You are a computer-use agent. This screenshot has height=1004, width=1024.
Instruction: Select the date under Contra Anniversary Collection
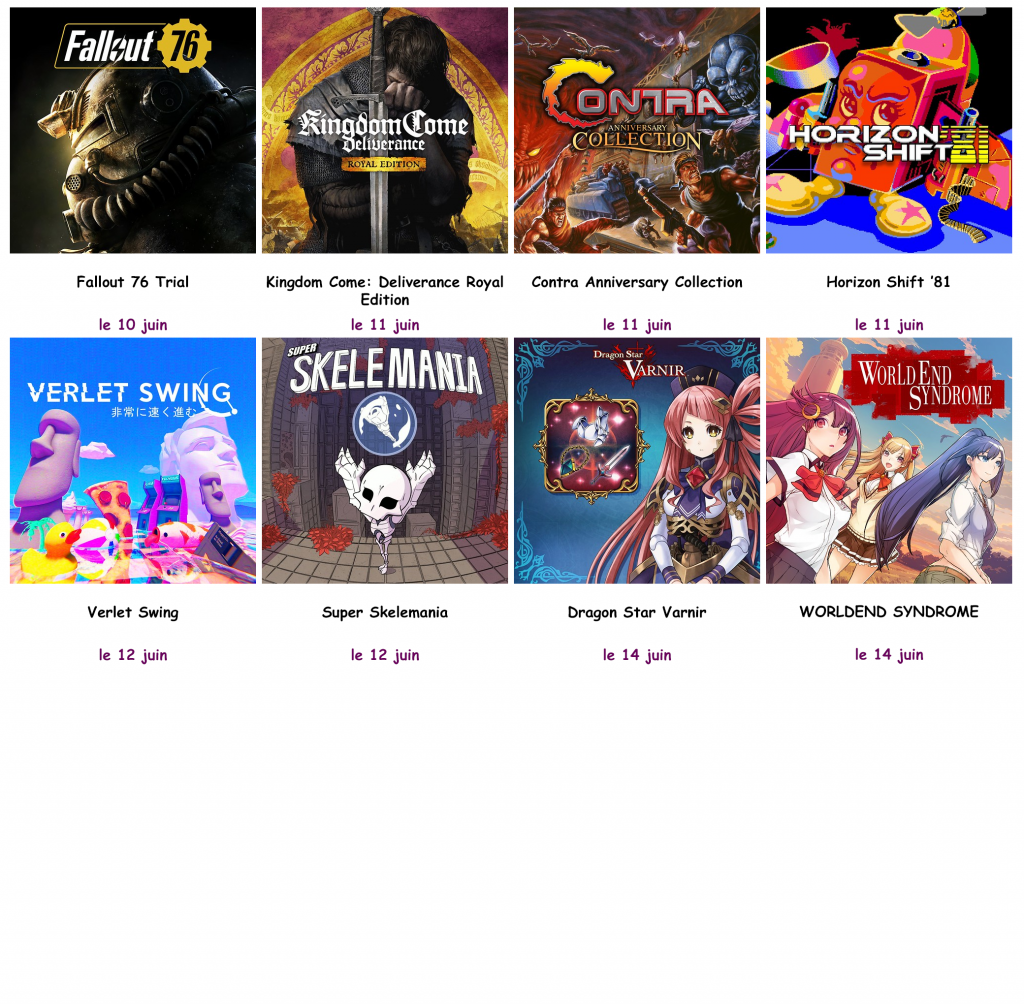(x=637, y=325)
